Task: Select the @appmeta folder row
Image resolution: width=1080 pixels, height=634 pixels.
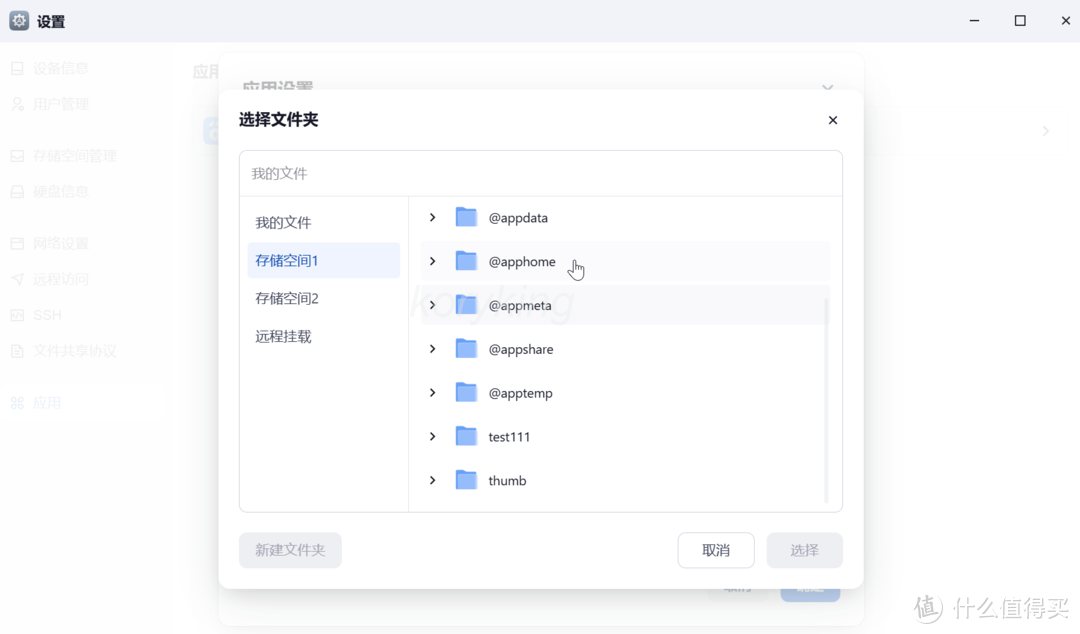Action: point(521,305)
